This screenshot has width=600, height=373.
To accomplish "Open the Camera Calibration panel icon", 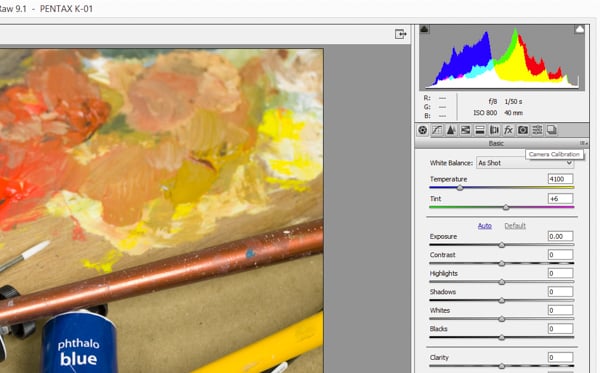I will pyautogui.click(x=523, y=130).
